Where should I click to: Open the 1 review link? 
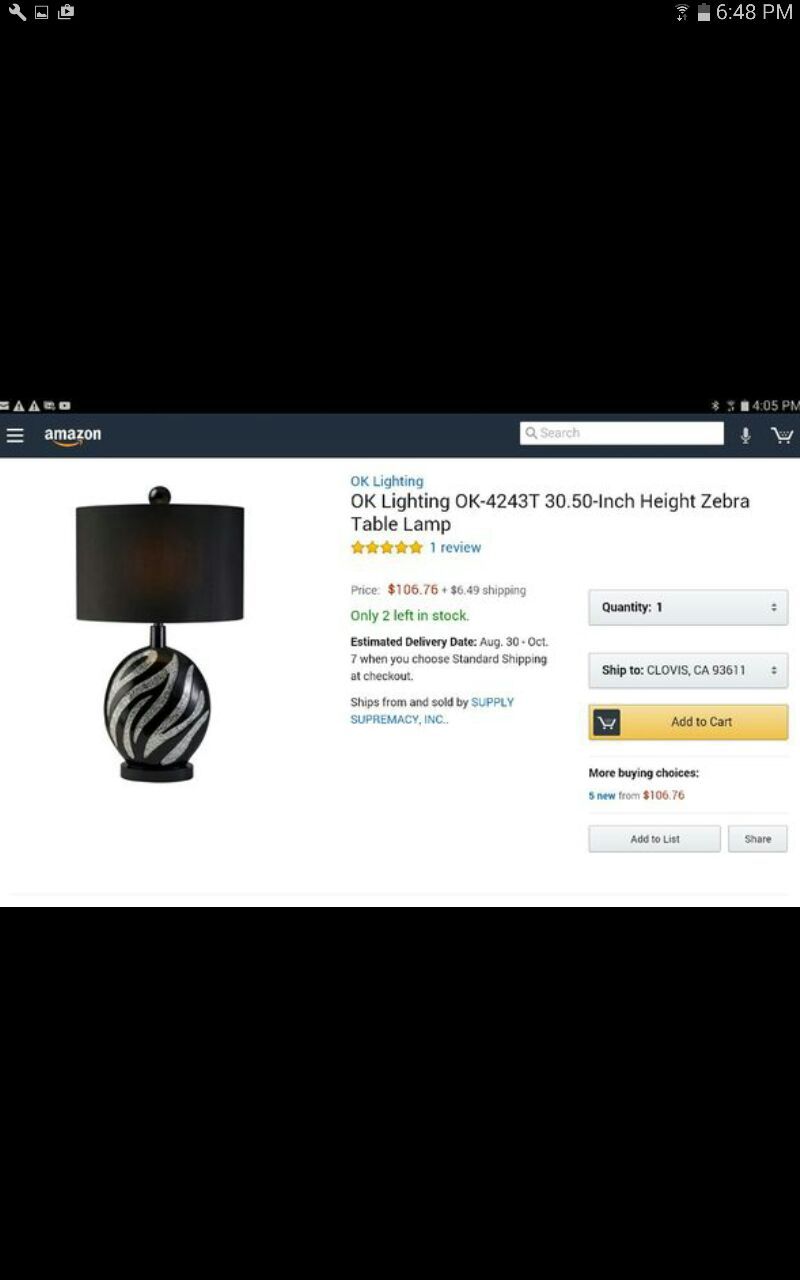click(x=455, y=547)
